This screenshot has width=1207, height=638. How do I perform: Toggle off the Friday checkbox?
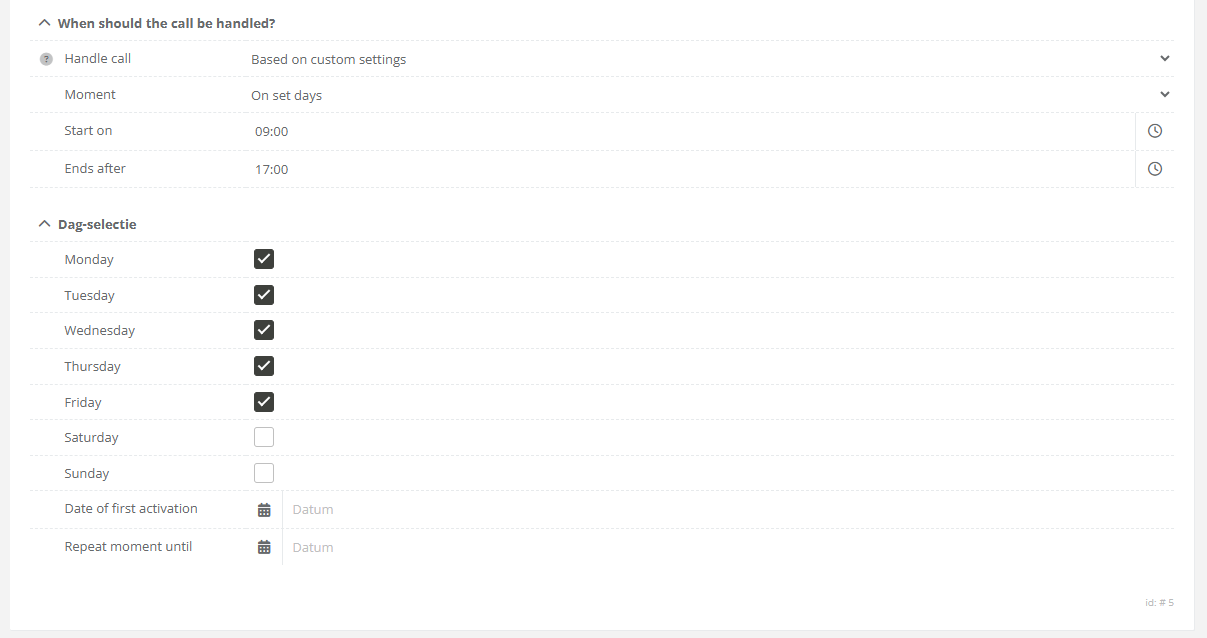[x=264, y=402]
